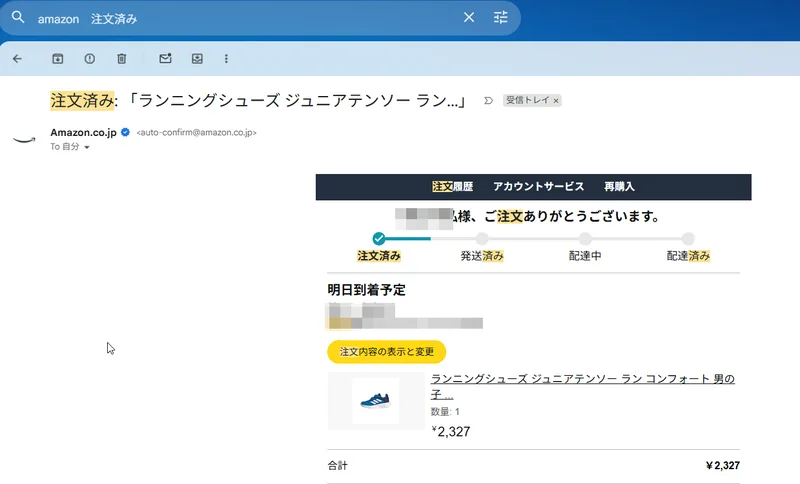Clear the search with the X icon

(x=469, y=18)
